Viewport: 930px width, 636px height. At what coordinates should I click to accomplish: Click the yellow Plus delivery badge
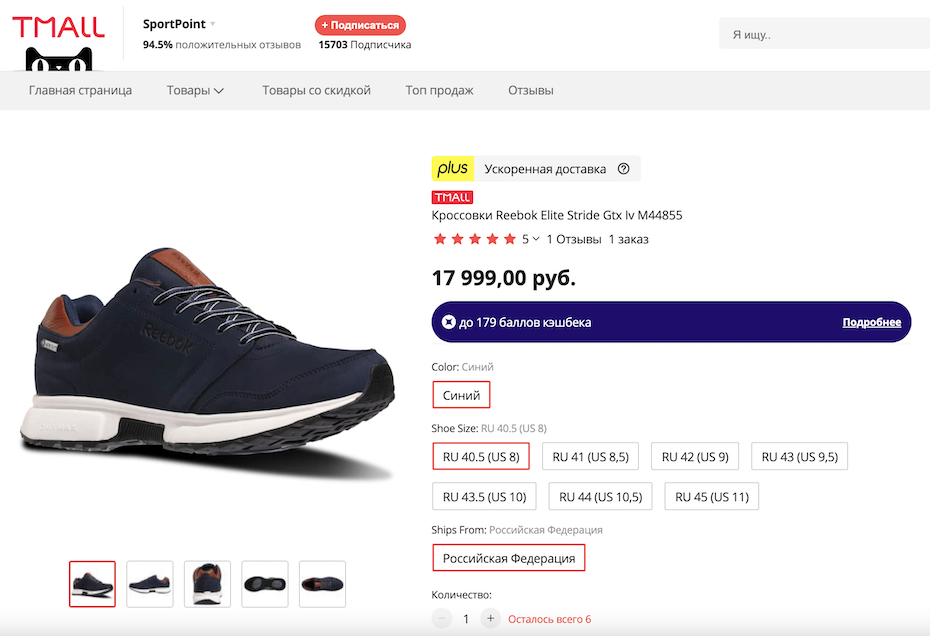click(453, 169)
